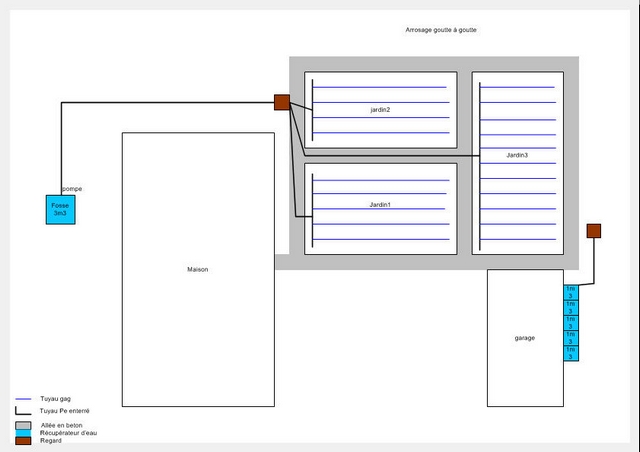Click the pompe label above the fosse
The height and width of the screenshot is (452, 640).
(72, 188)
